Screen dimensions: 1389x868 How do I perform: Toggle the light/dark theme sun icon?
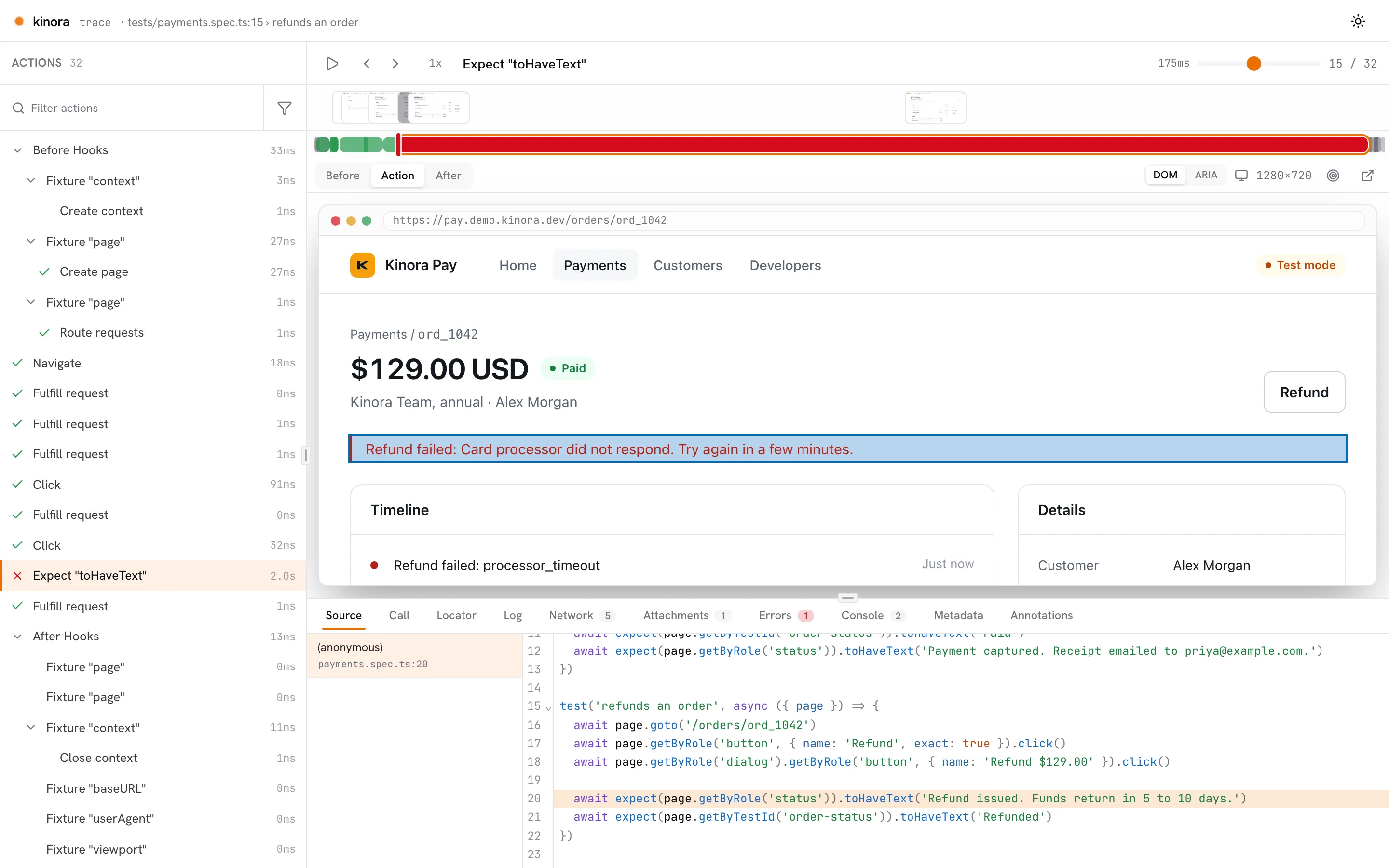[1358, 22]
